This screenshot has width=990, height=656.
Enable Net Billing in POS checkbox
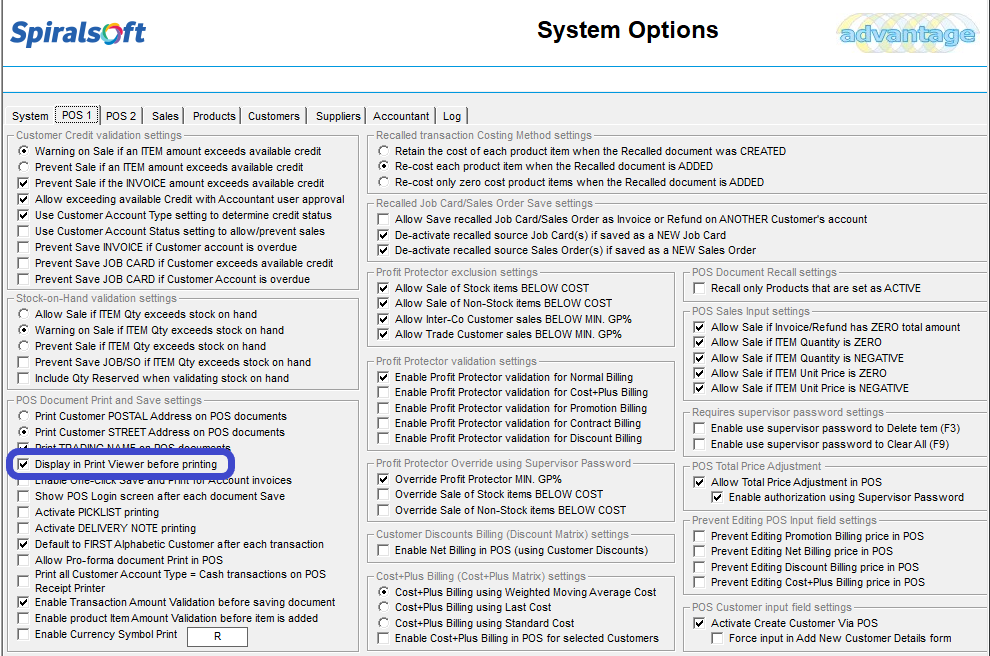[383, 550]
